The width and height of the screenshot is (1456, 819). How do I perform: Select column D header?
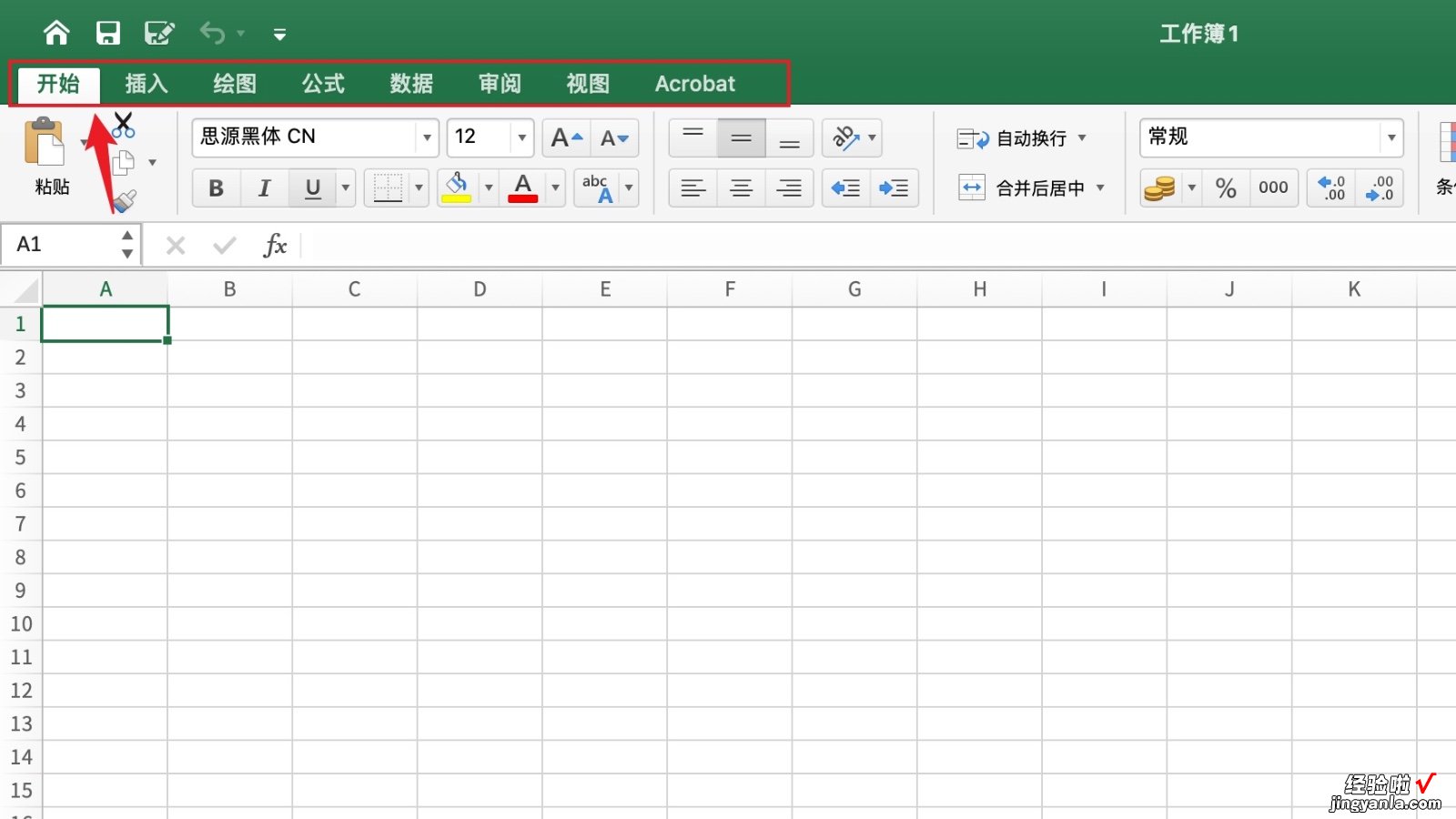480,289
